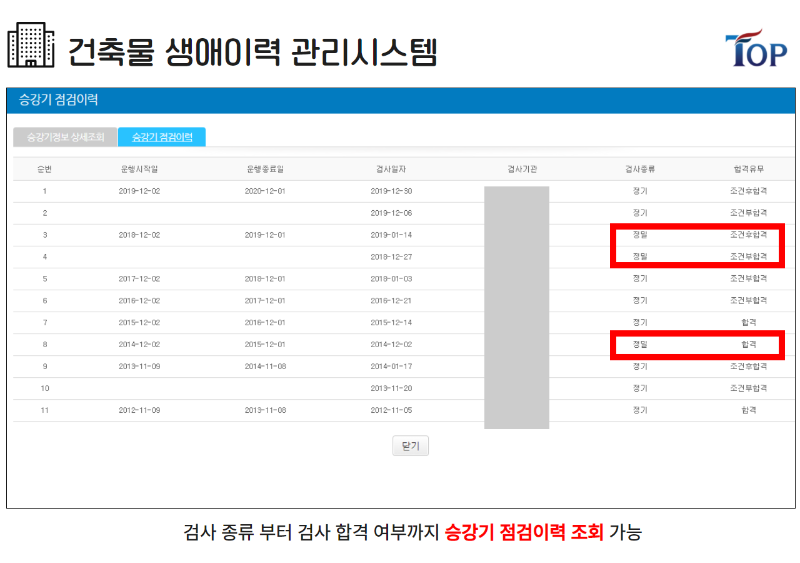The image size is (800, 563).
Task: Select start date 2015-12-02
Action: click(139, 323)
